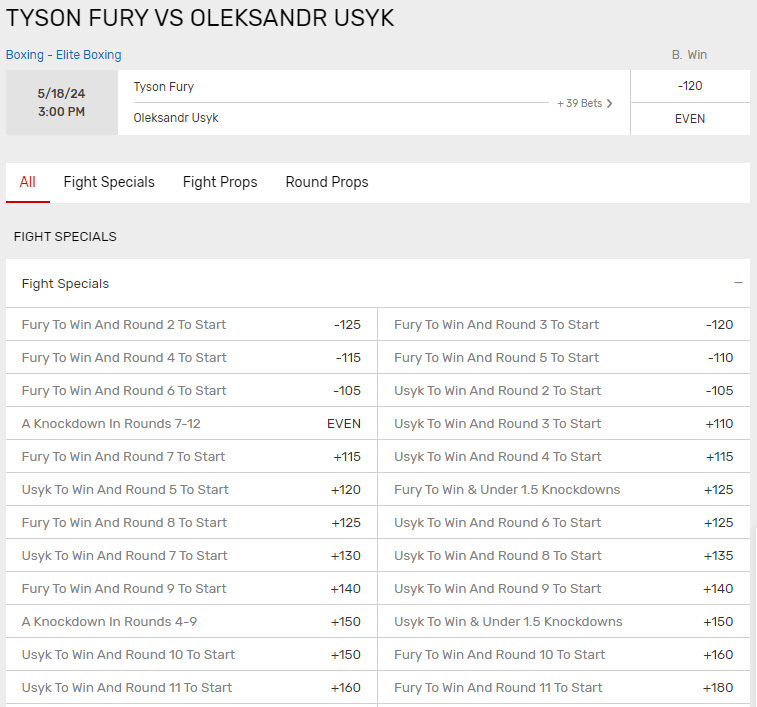
Task: Switch to the Fight Props tab
Action: 220,182
